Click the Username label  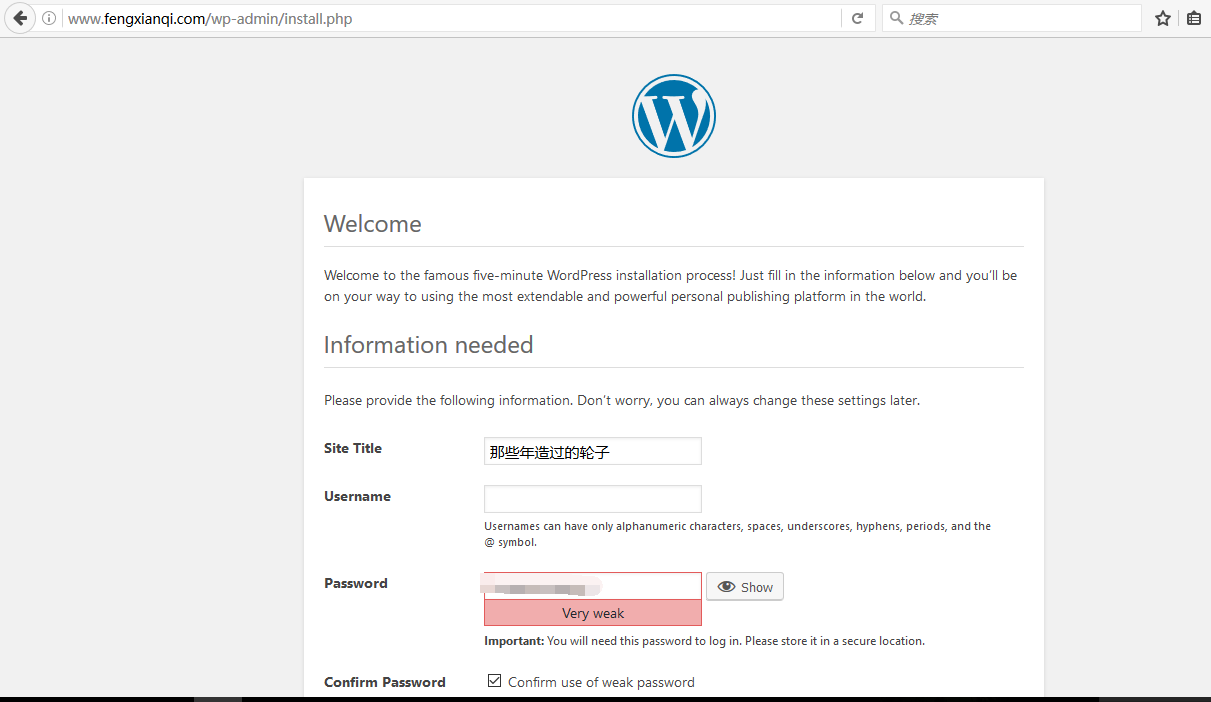[357, 496]
